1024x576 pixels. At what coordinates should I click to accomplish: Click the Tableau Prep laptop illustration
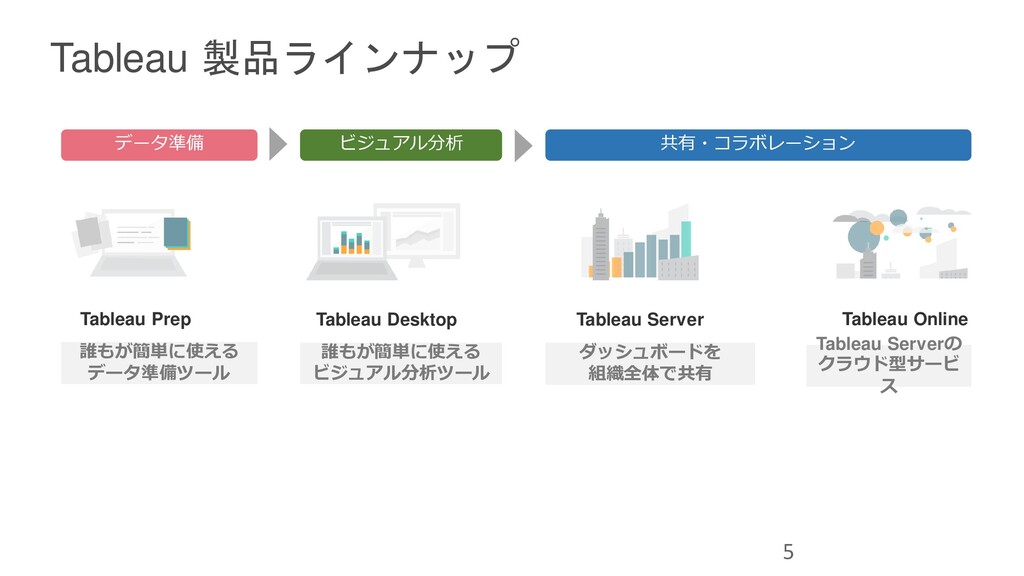(x=132, y=243)
